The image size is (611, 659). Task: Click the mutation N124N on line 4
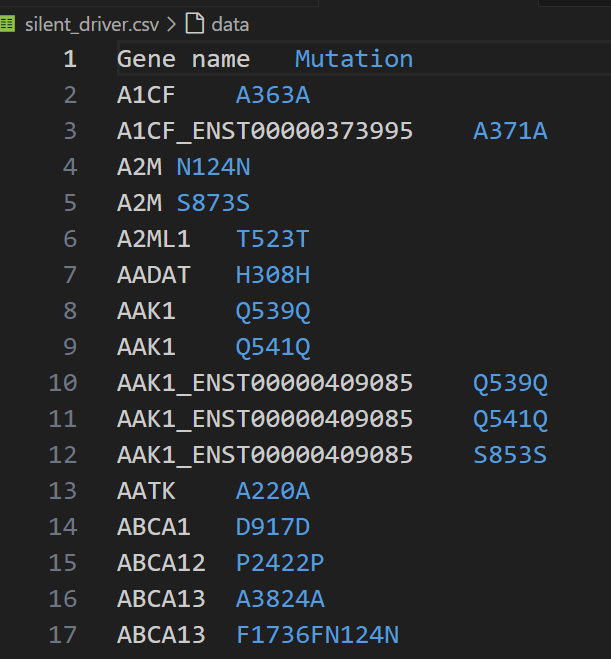(x=213, y=167)
